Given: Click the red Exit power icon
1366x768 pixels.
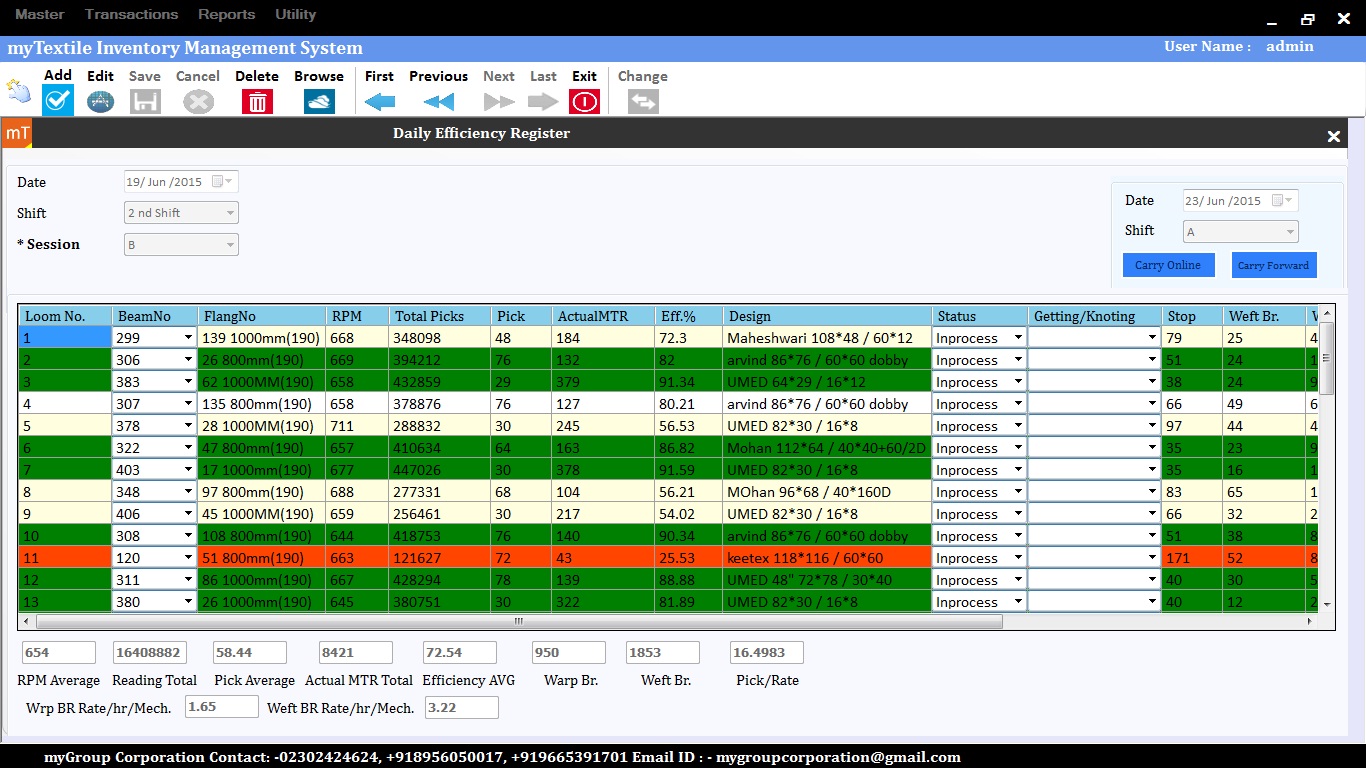Looking at the screenshot, I should 584,101.
